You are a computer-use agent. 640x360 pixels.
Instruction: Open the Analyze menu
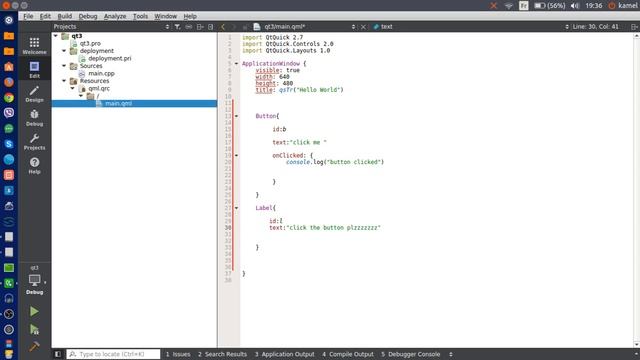[x=115, y=16]
